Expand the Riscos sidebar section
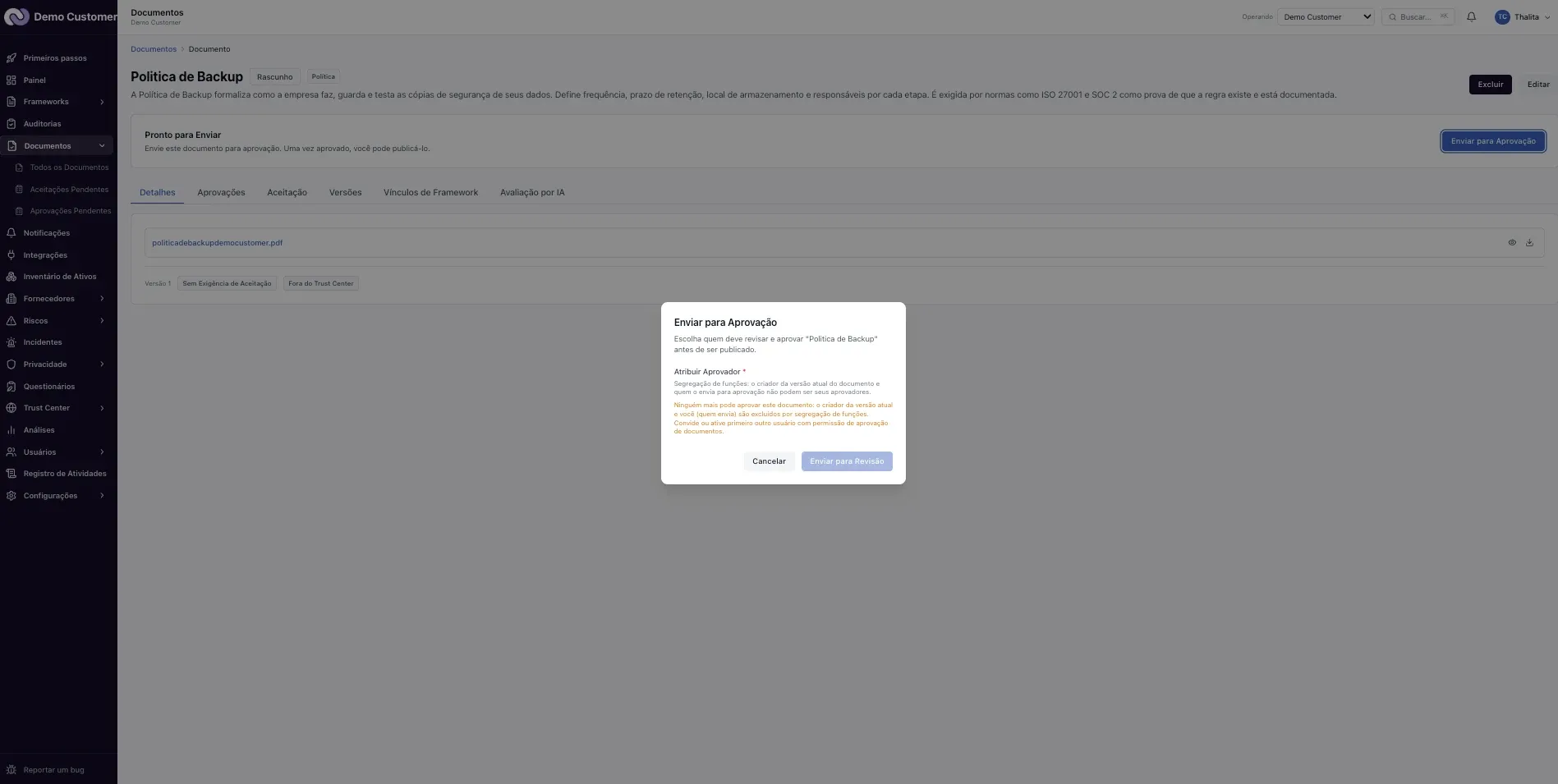 pyautogui.click(x=102, y=321)
